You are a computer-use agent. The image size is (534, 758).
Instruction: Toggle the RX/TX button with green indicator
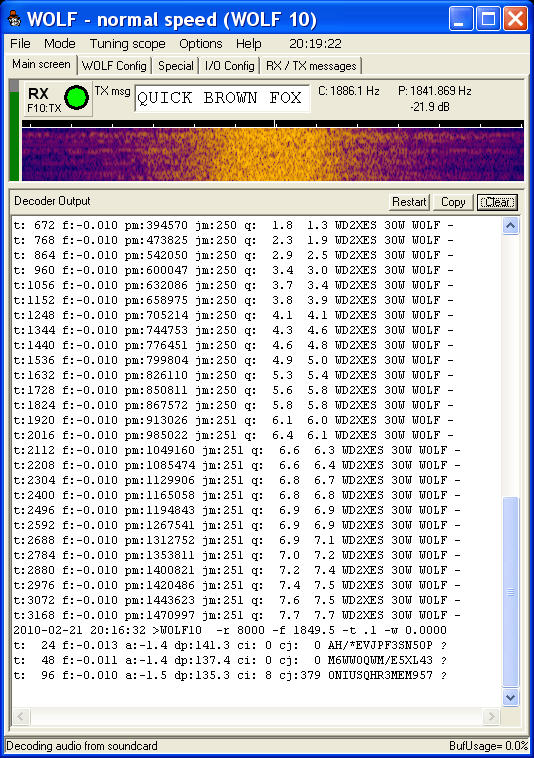click(58, 99)
